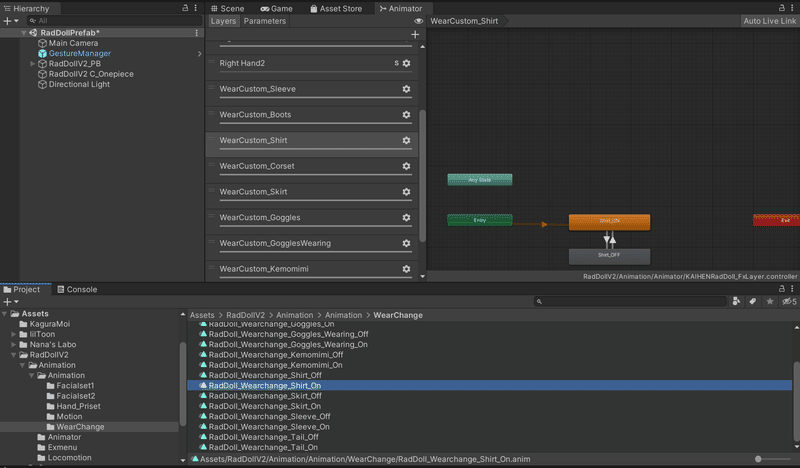
Task: Open GestureManager prefab with chevron arrow
Action: 199,54
